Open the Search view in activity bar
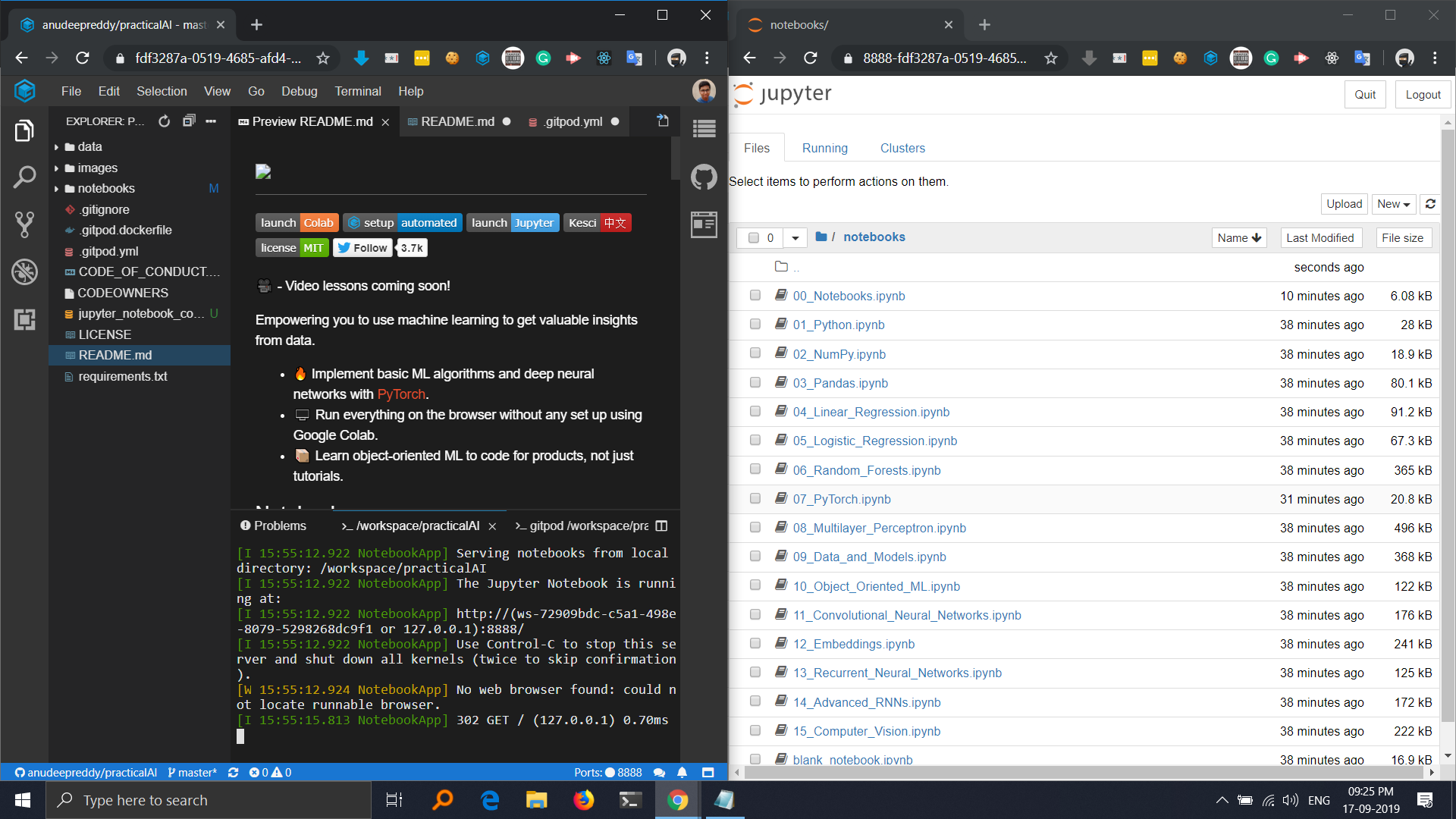This screenshot has width=1456, height=819. tap(24, 177)
